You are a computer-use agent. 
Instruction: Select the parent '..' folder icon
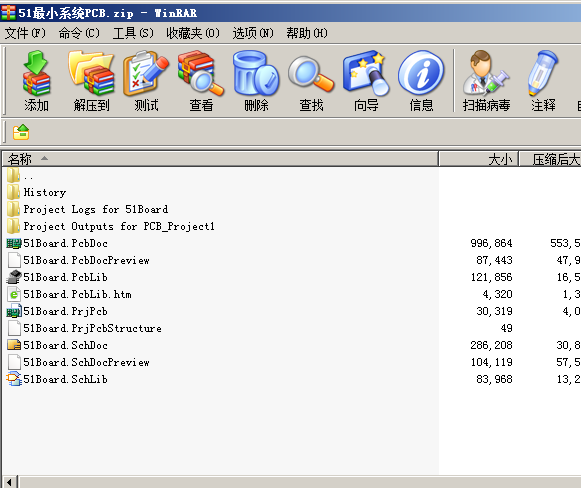point(13,175)
